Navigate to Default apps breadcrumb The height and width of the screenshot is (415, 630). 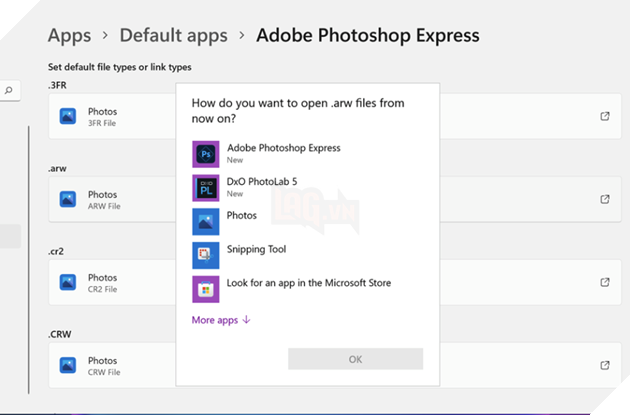click(172, 36)
